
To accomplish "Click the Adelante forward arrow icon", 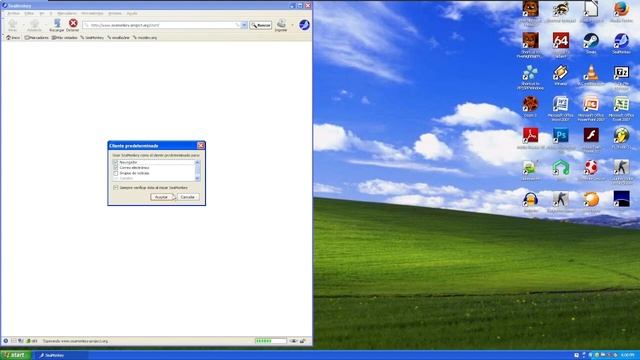I will 34,23.
